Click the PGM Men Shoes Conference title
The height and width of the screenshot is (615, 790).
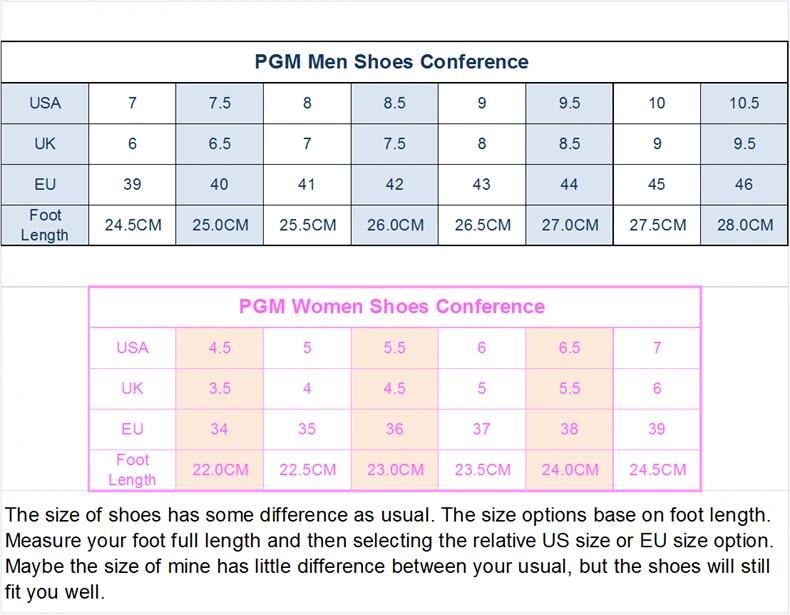(391, 61)
